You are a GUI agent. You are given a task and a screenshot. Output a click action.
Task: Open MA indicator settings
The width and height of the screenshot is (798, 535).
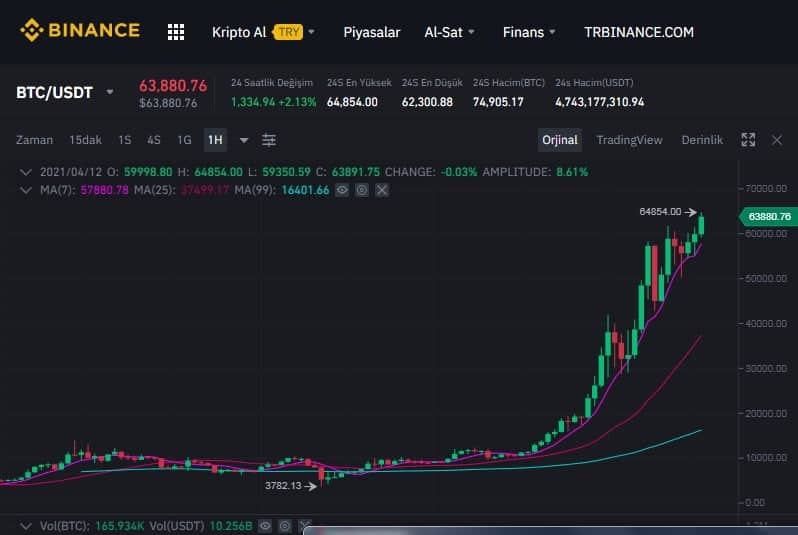[362, 190]
